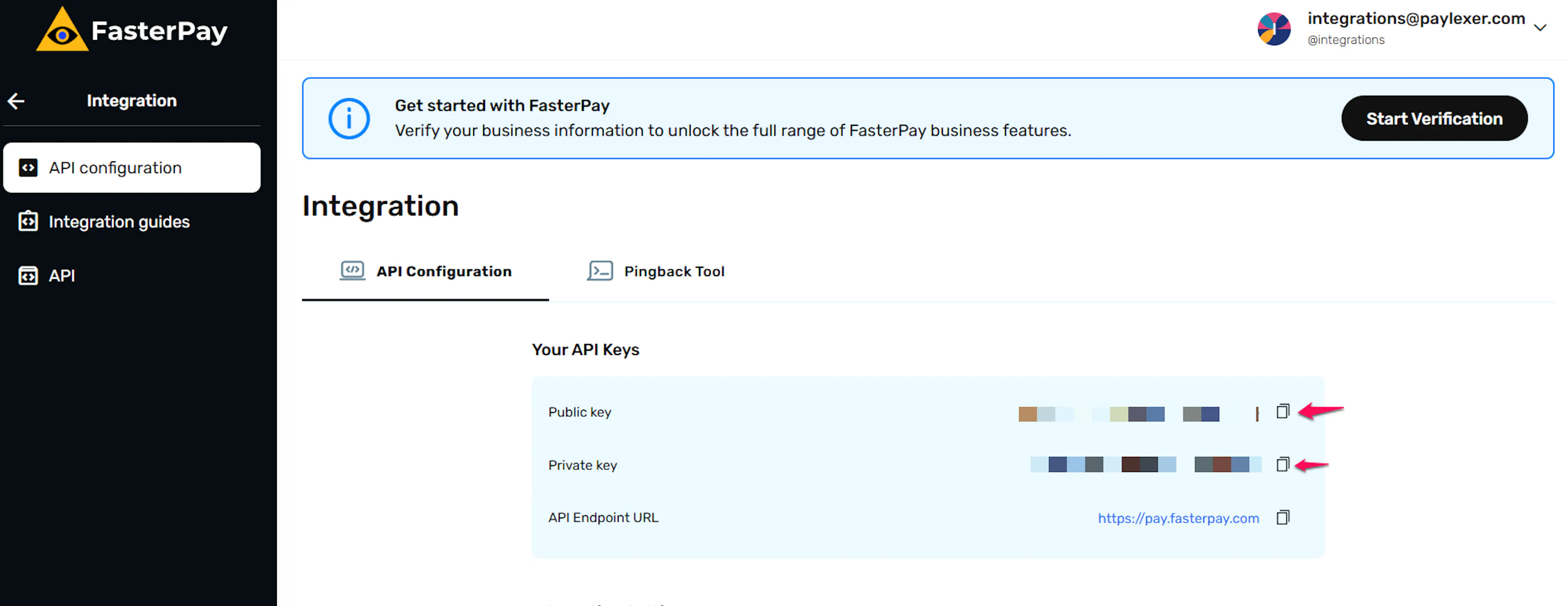This screenshot has height=606, width=1568.
Task: Click the Private key label
Action: (583, 465)
